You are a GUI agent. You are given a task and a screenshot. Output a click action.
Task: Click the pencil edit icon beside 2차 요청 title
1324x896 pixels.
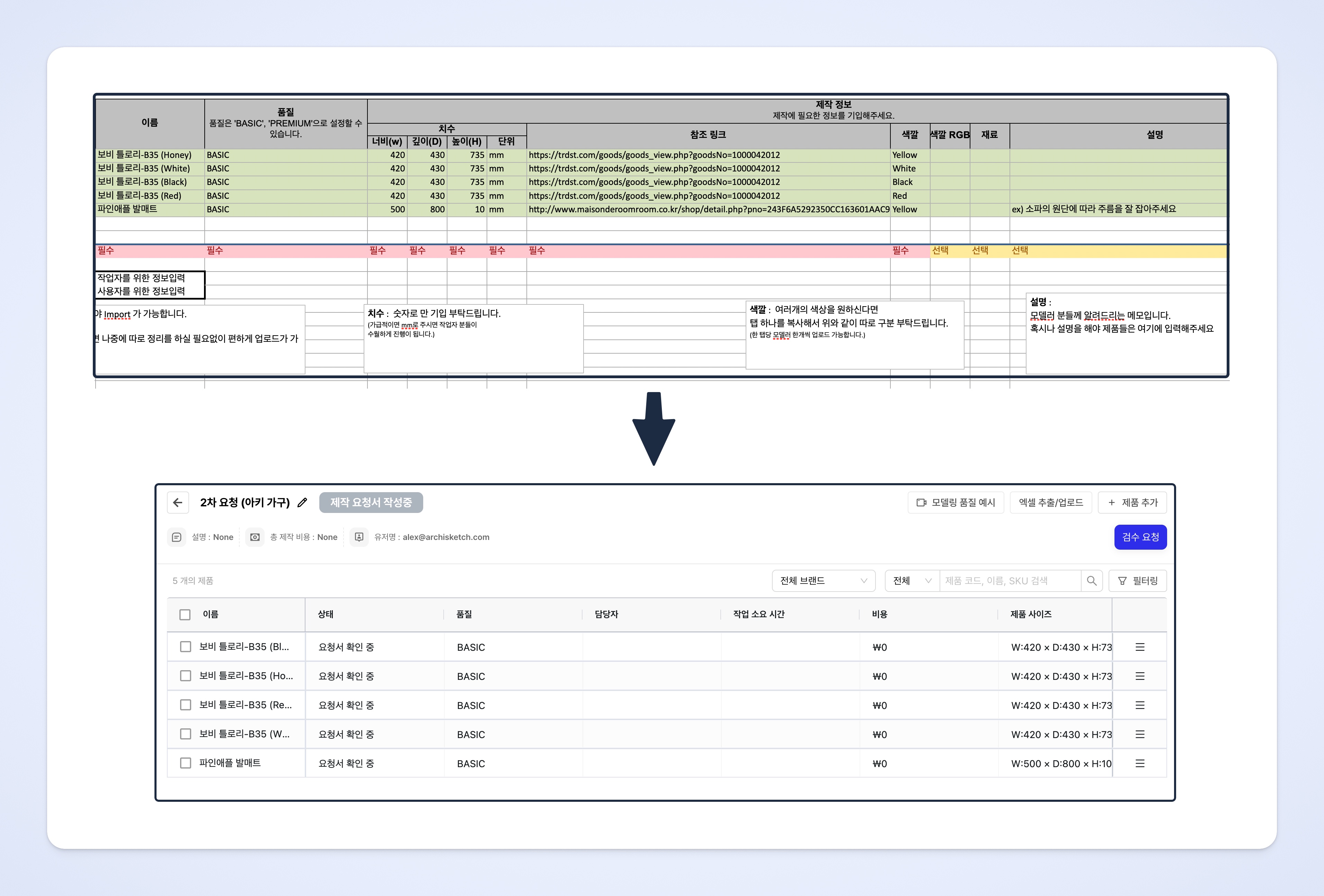[x=302, y=503]
